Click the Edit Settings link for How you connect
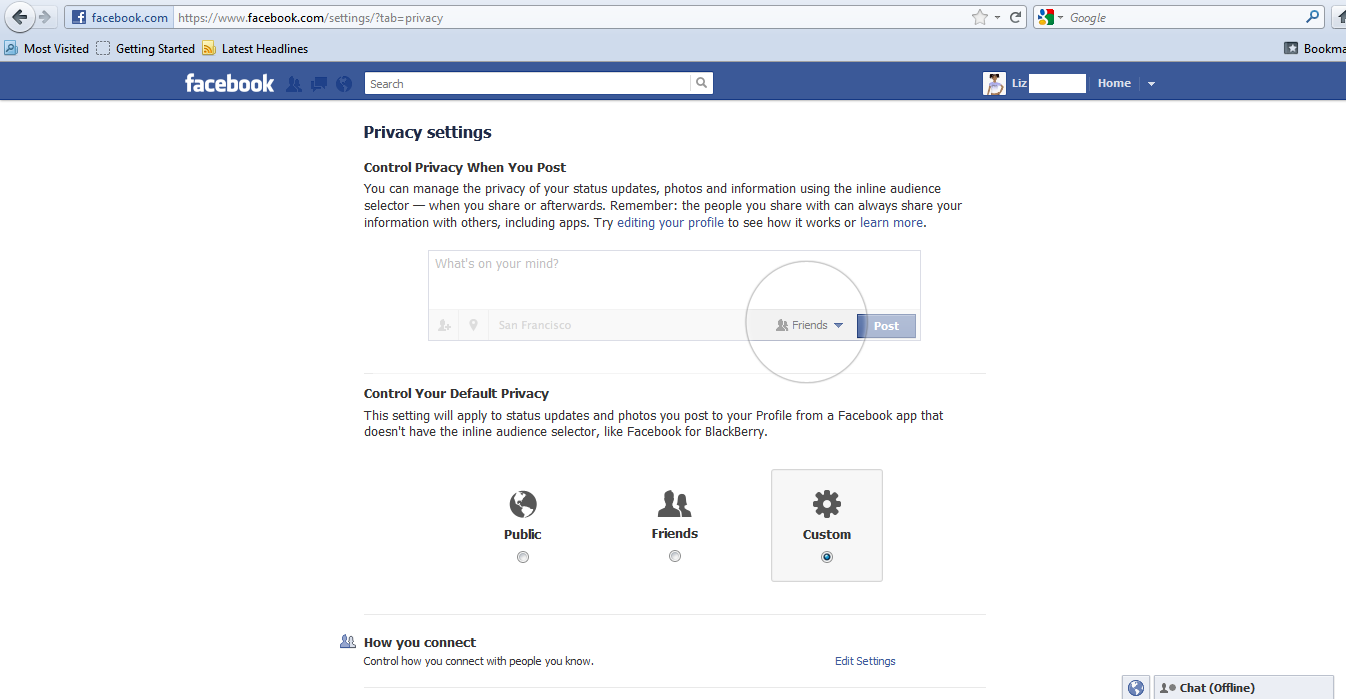The height and width of the screenshot is (699, 1346). coord(864,661)
